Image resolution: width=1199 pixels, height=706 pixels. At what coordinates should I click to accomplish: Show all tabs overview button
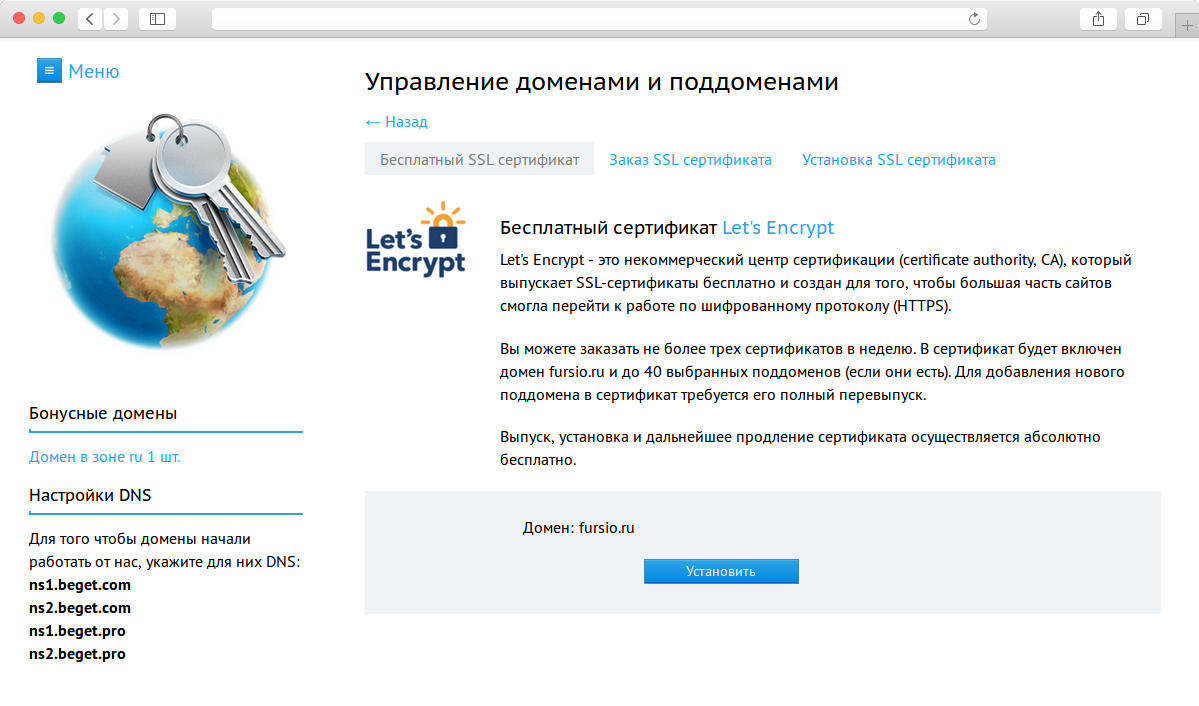[x=1143, y=19]
